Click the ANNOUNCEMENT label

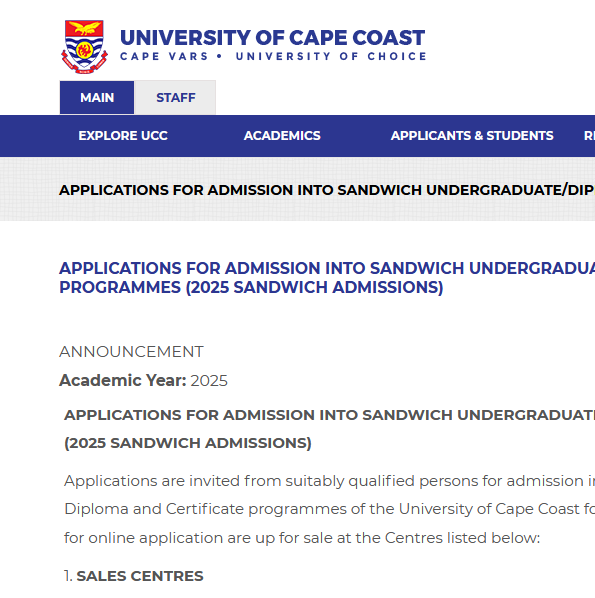[131, 352]
